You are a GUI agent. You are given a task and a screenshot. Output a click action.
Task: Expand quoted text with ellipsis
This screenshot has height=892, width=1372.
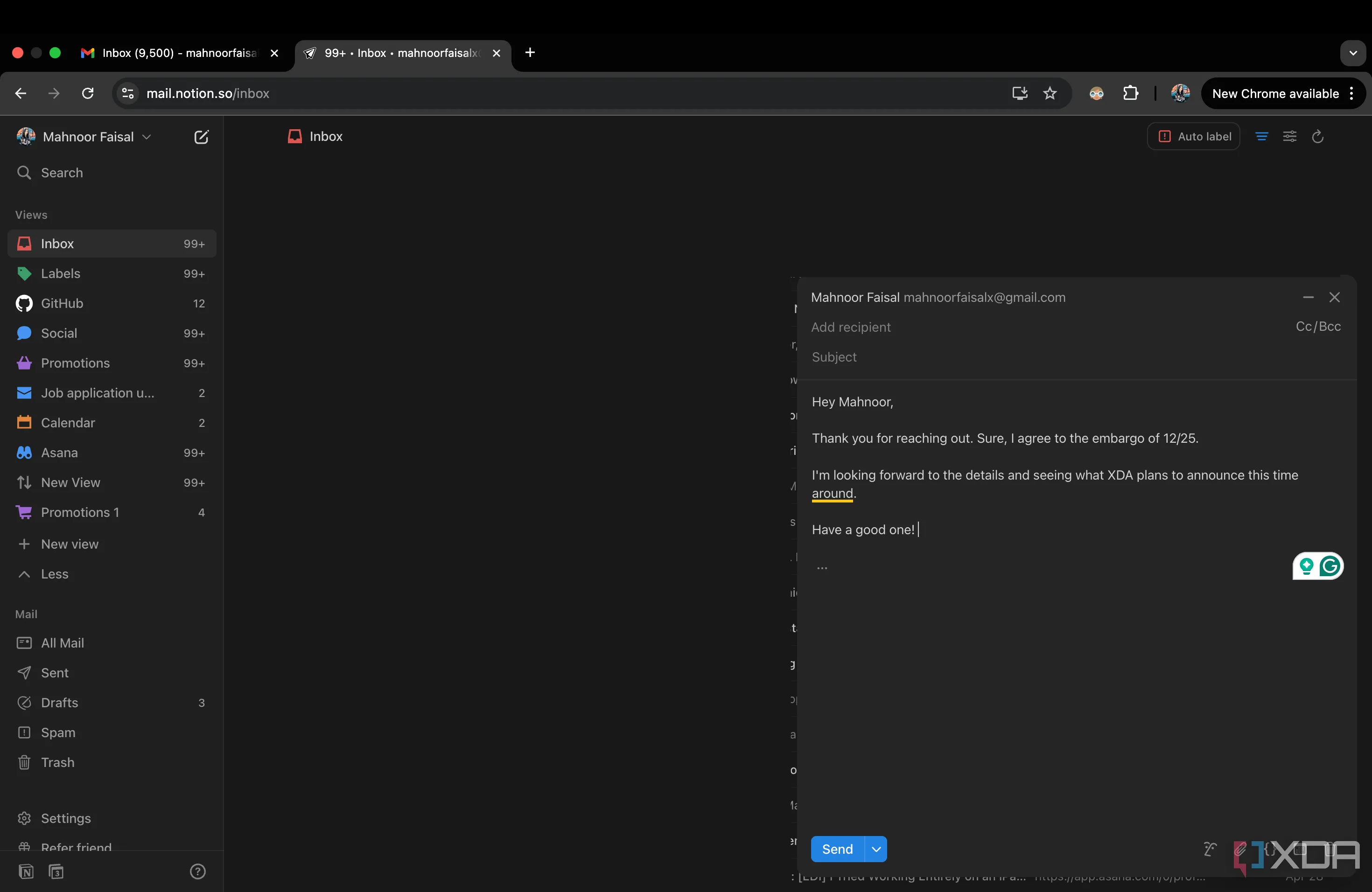[822, 568]
